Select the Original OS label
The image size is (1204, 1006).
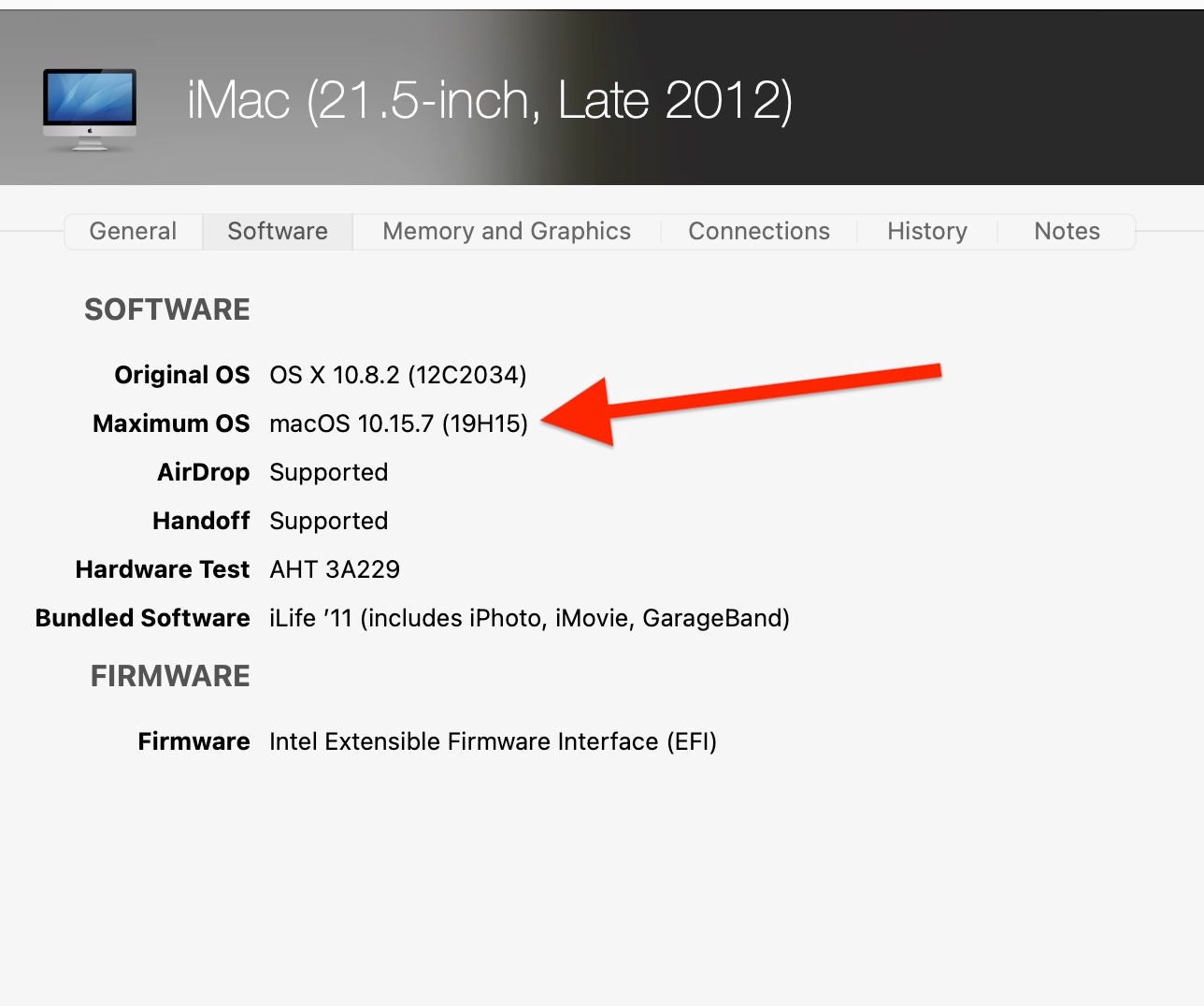pyautogui.click(x=182, y=375)
